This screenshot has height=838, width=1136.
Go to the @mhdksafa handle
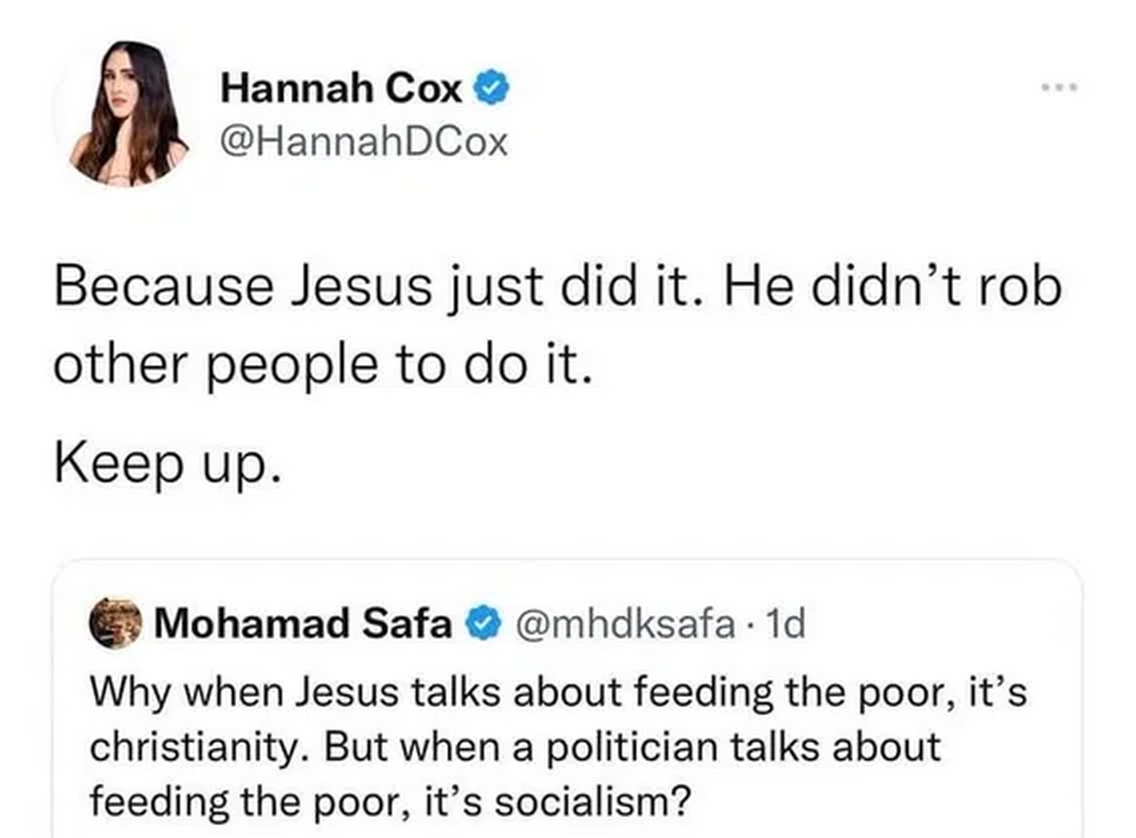pos(625,624)
